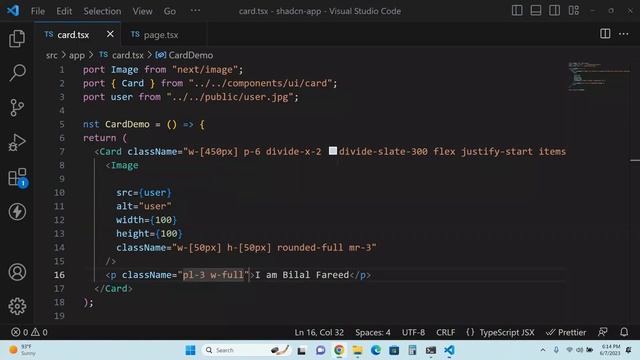Open the View menu
640x360 pixels.
pos(142,11)
